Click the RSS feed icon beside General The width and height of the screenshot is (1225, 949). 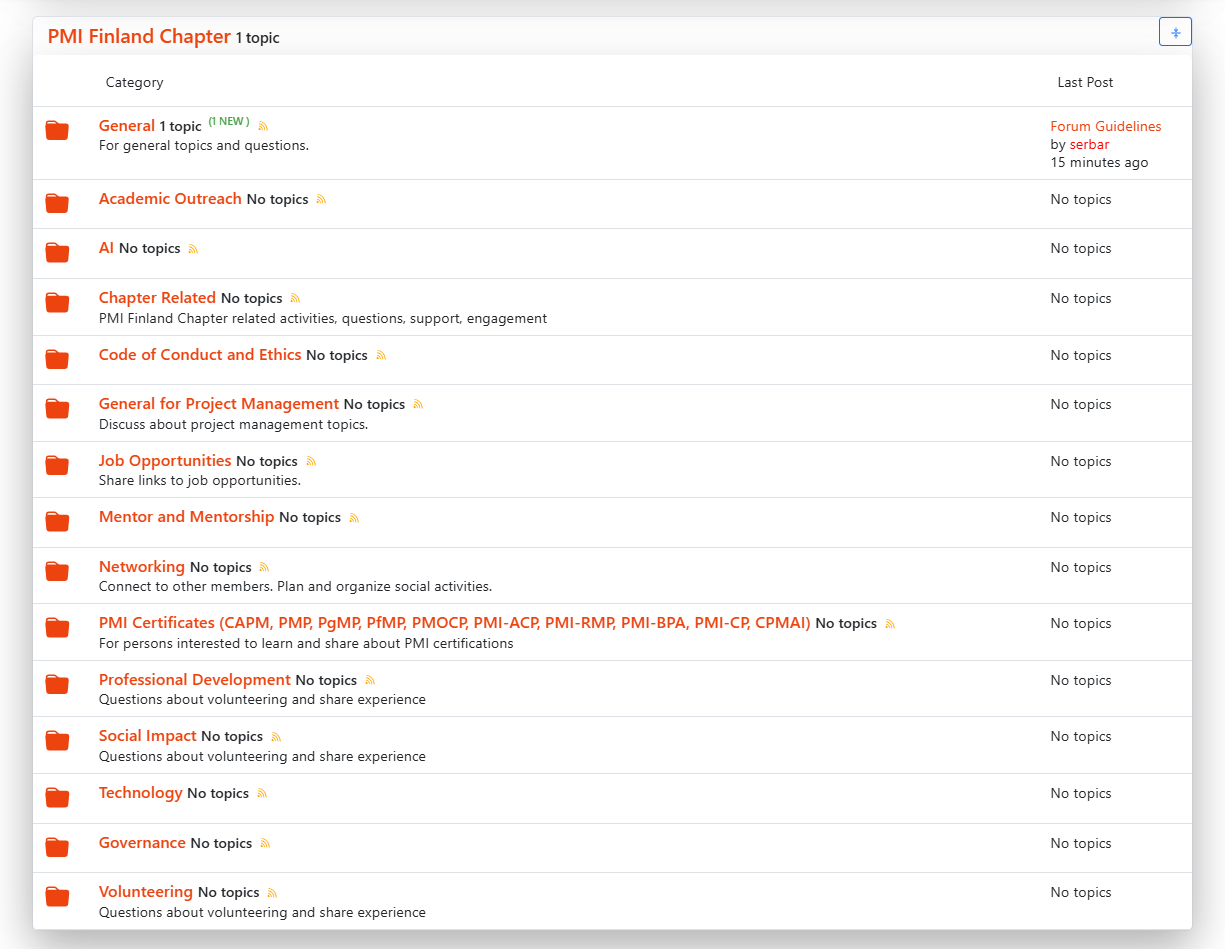click(x=264, y=127)
